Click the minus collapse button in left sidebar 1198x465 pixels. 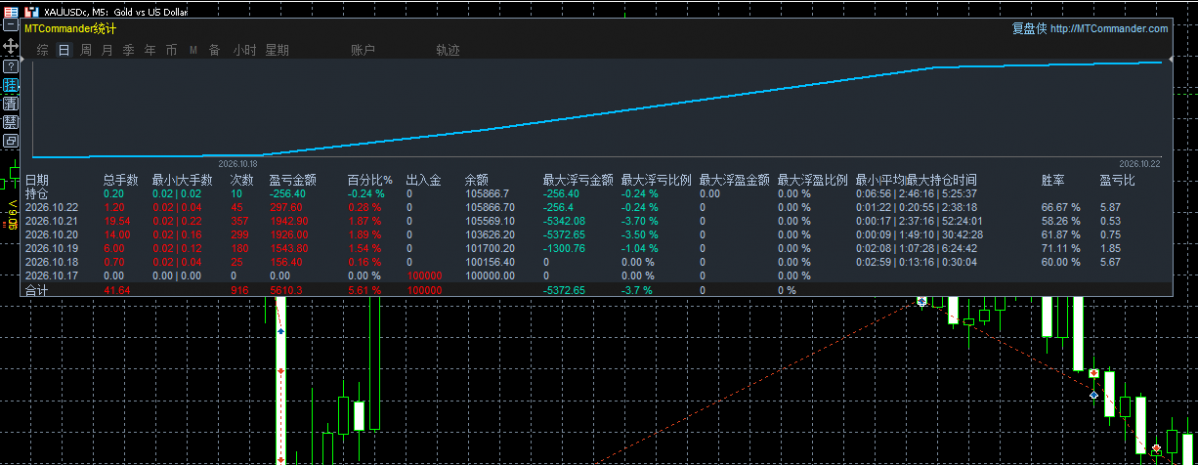[x=11, y=24]
